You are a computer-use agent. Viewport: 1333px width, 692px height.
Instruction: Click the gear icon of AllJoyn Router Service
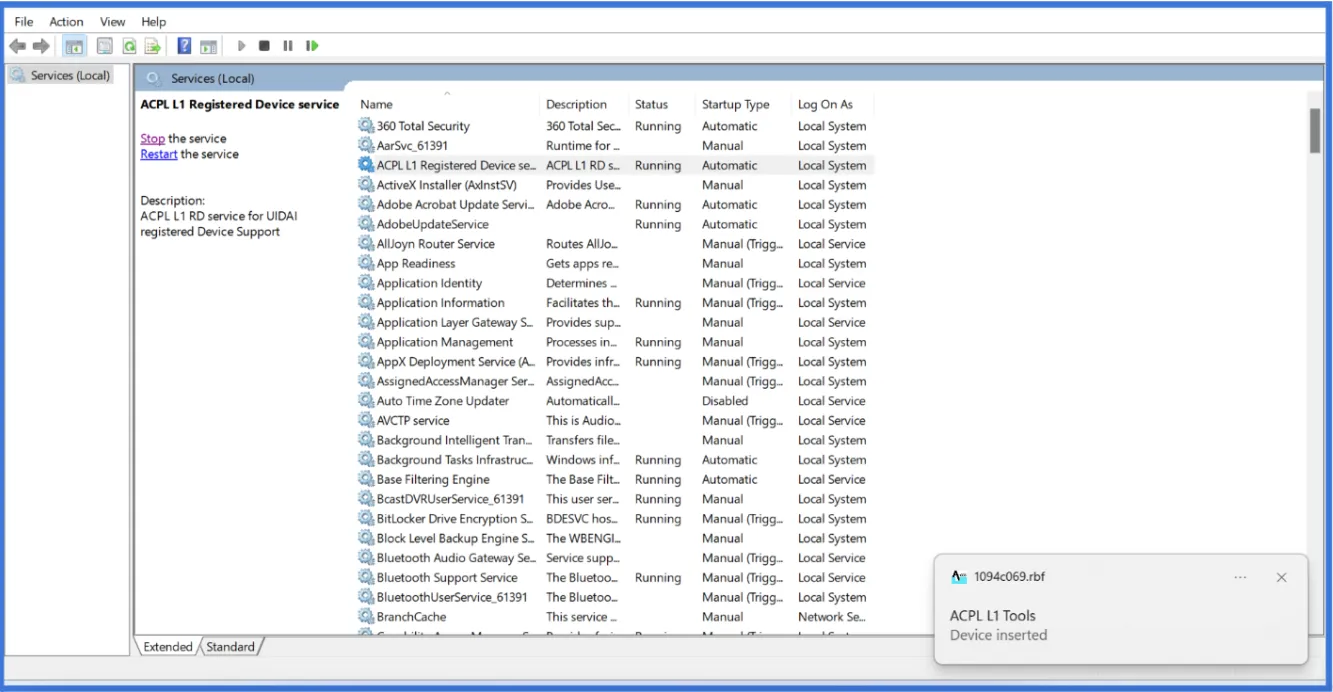(366, 244)
